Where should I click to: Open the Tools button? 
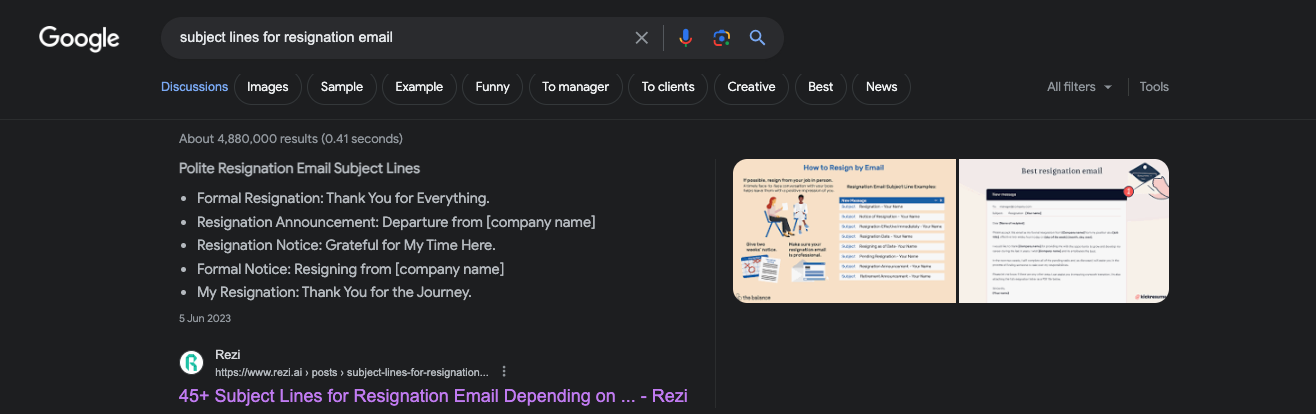(x=1154, y=87)
